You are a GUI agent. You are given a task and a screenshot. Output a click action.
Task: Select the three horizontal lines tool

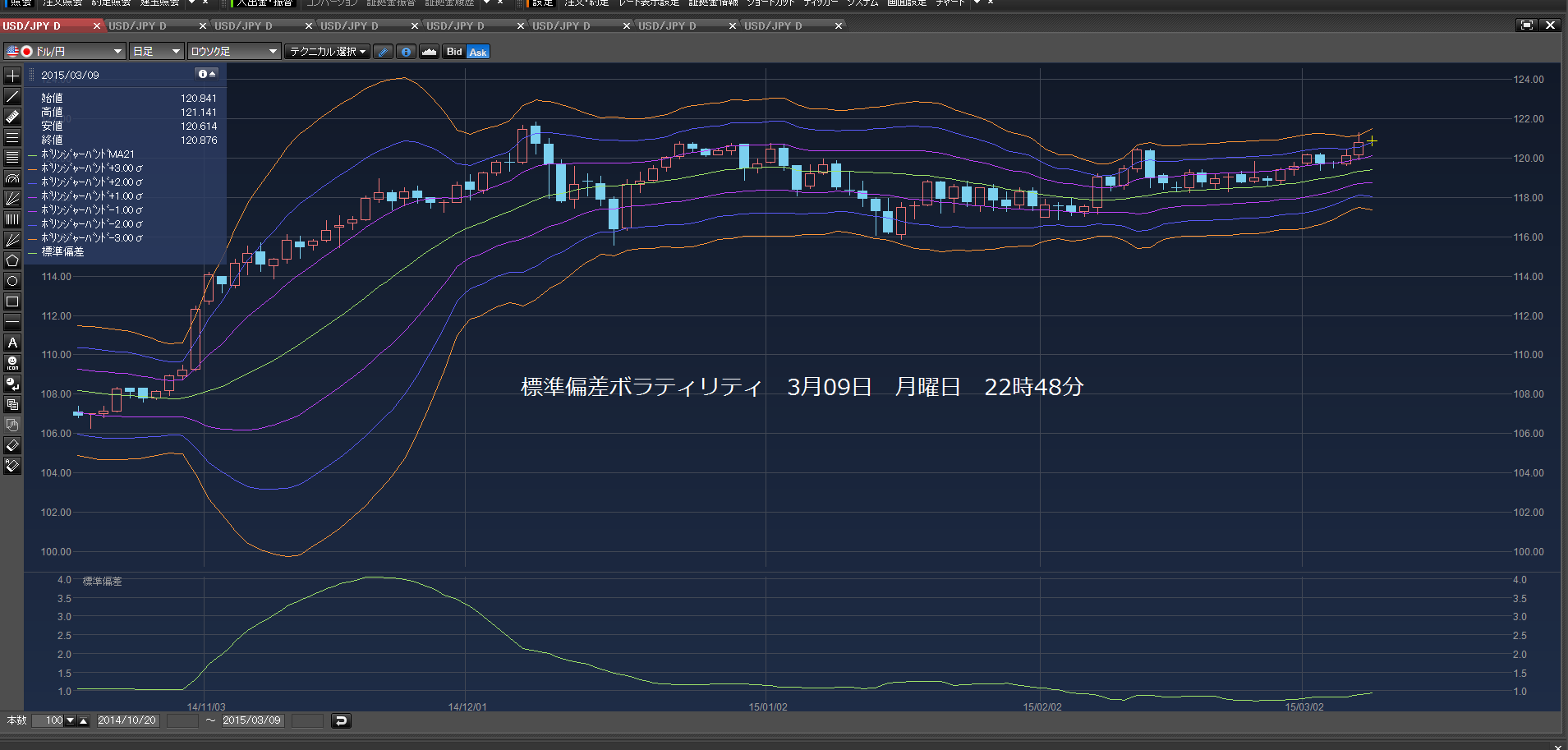click(x=12, y=137)
